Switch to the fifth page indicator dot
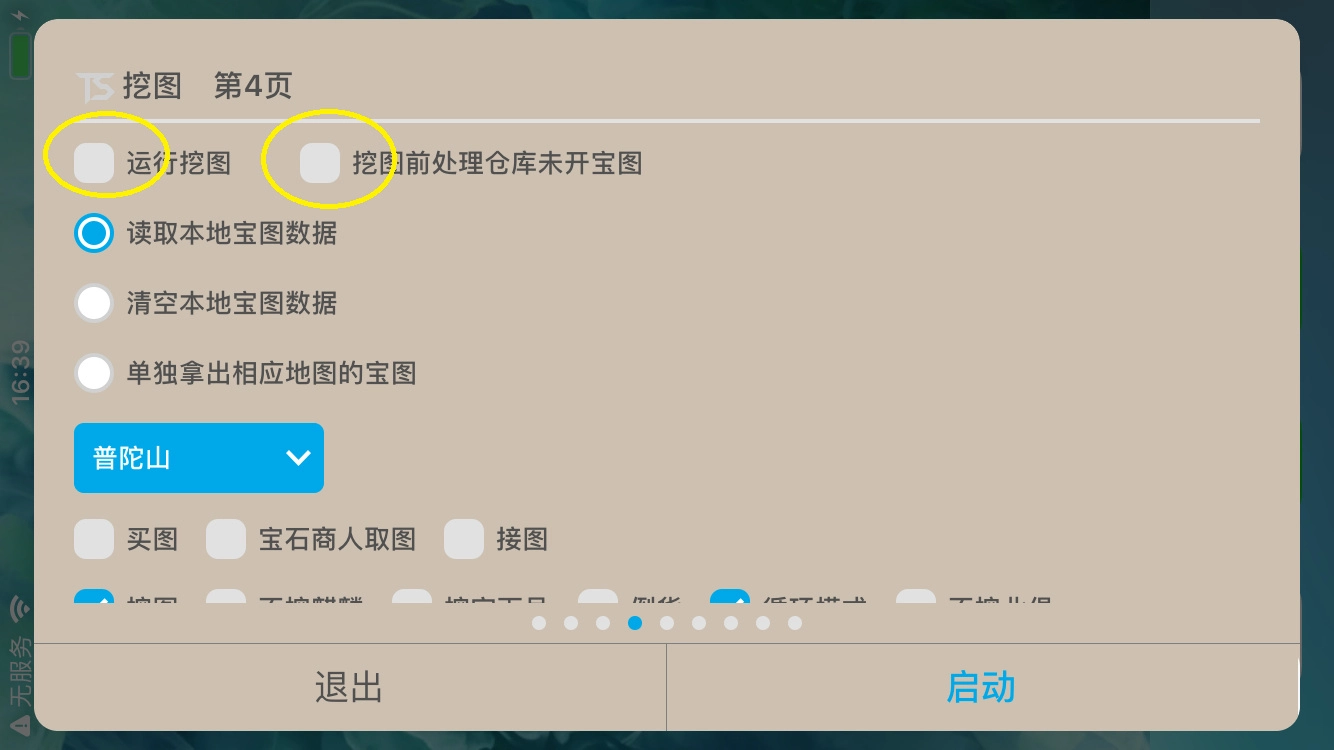 point(667,623)
